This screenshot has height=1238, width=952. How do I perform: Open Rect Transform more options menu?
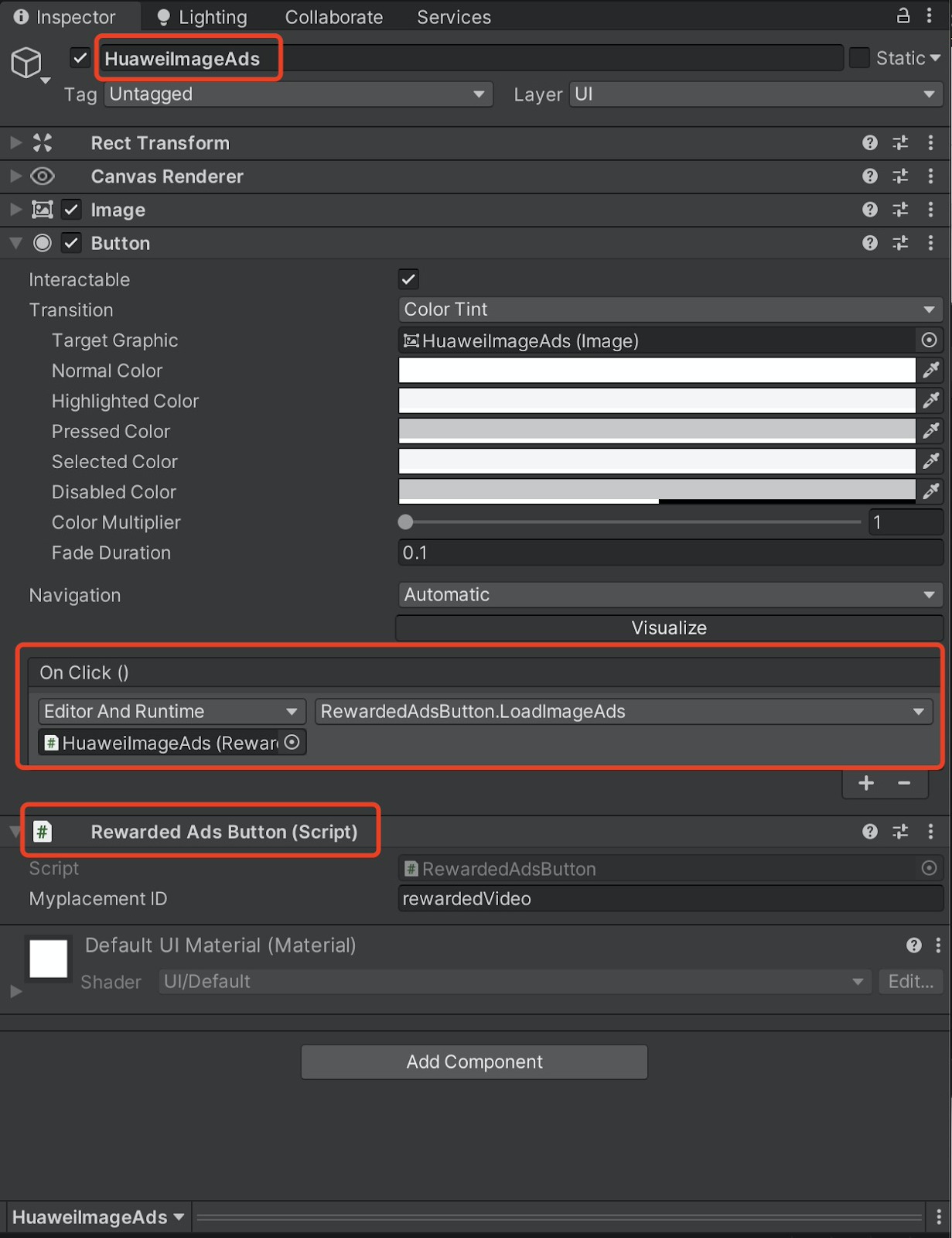click(x=930, y=142)
